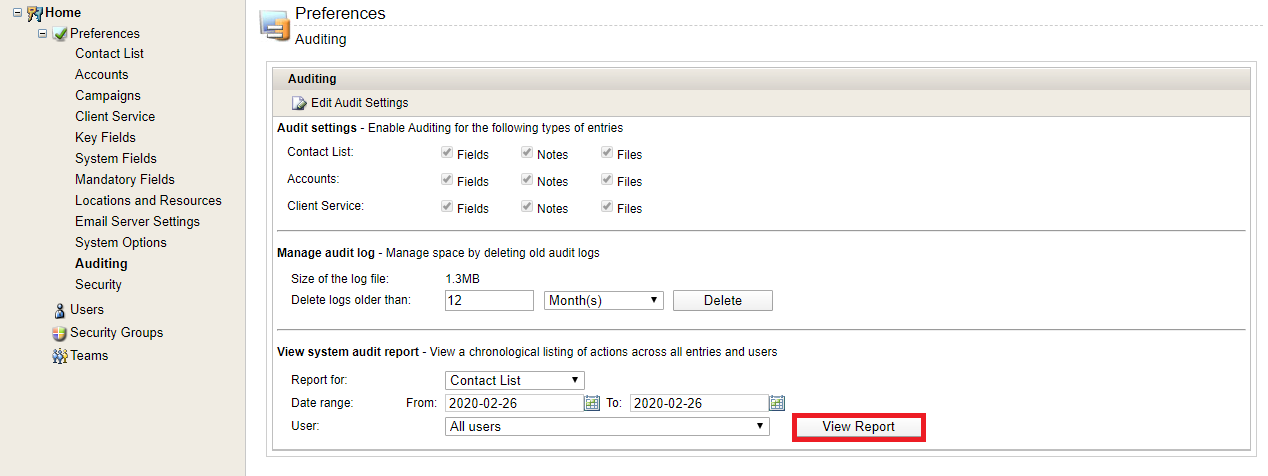
Task: Open Email Server Settings in sidebar
Action: (x=137, y=221)
